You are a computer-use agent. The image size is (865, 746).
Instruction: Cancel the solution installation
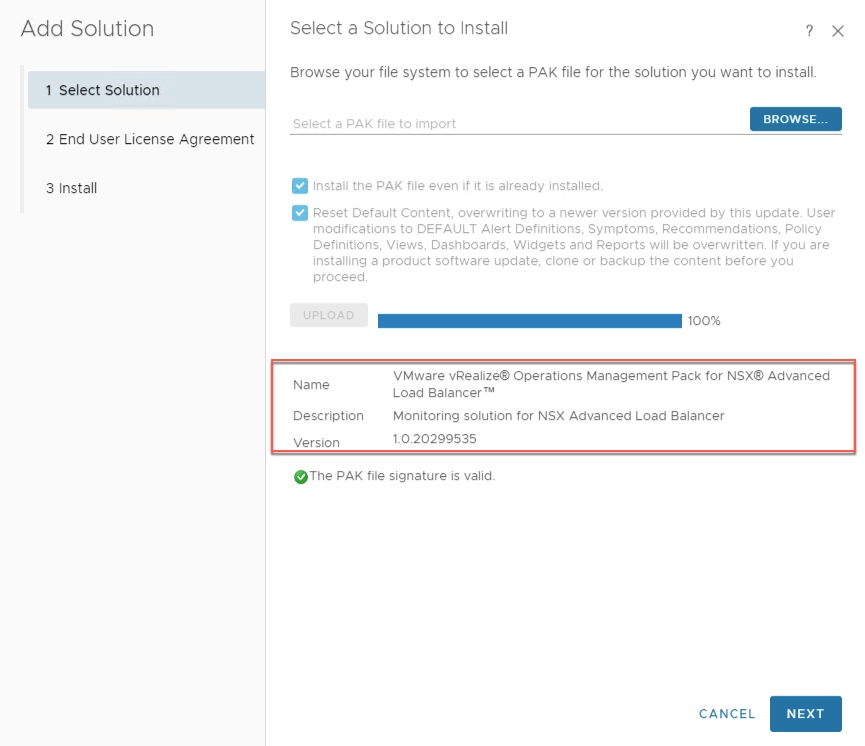(727, 714)
